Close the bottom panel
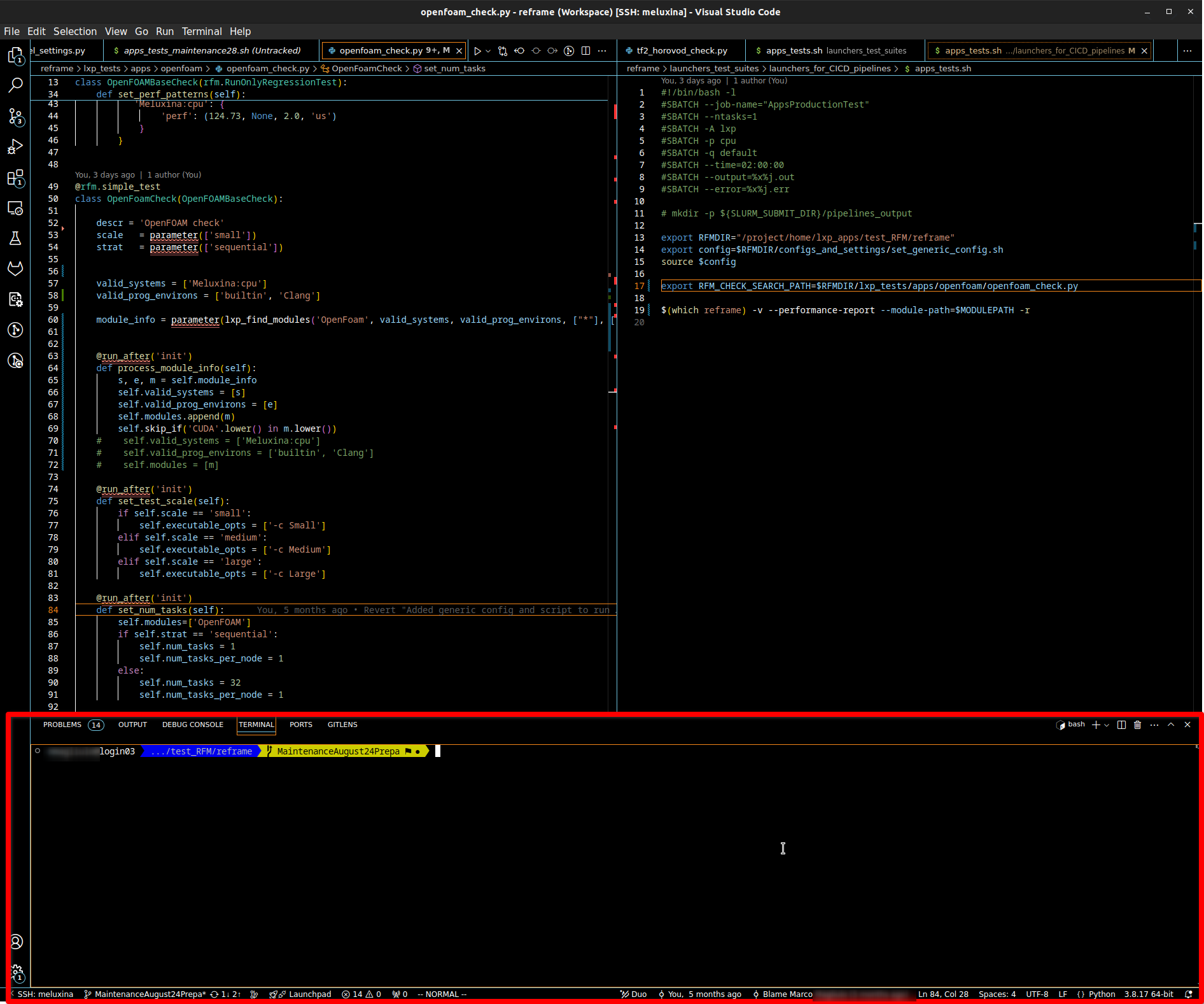Screen dimensions: 1204x1004 click(1187, 725)
